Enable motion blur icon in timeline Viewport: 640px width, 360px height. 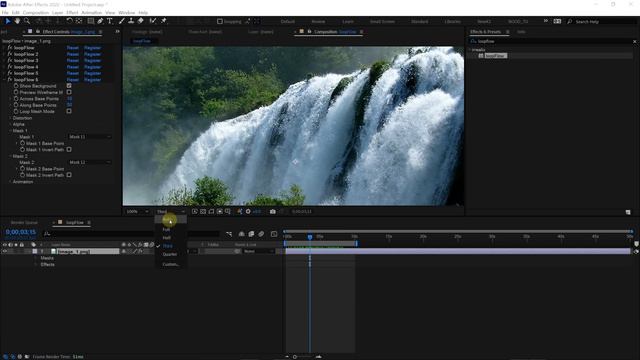click(x=261, y=234)
